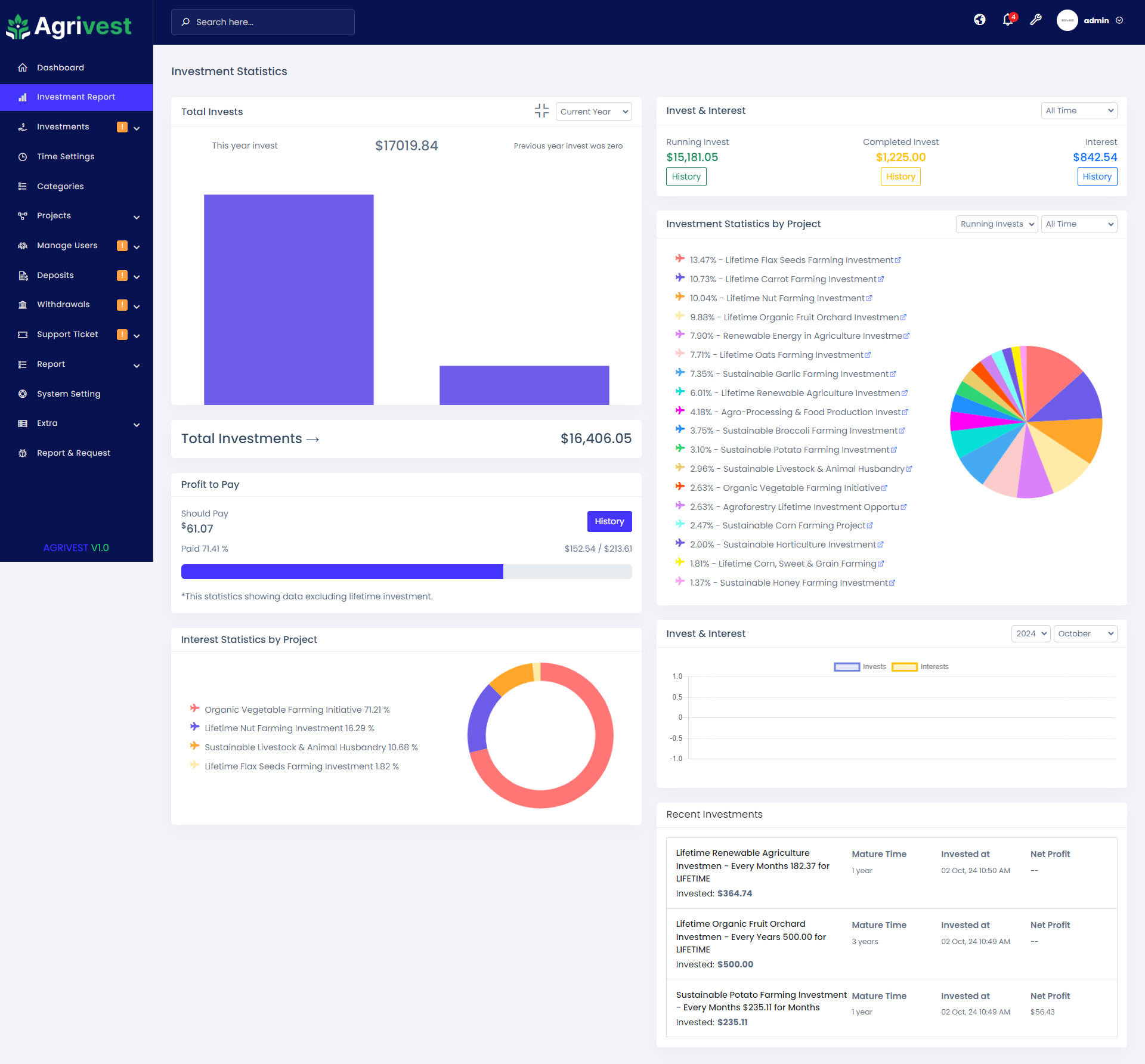Expand the Withdrawals menu chevron

(x=137, y=306)
